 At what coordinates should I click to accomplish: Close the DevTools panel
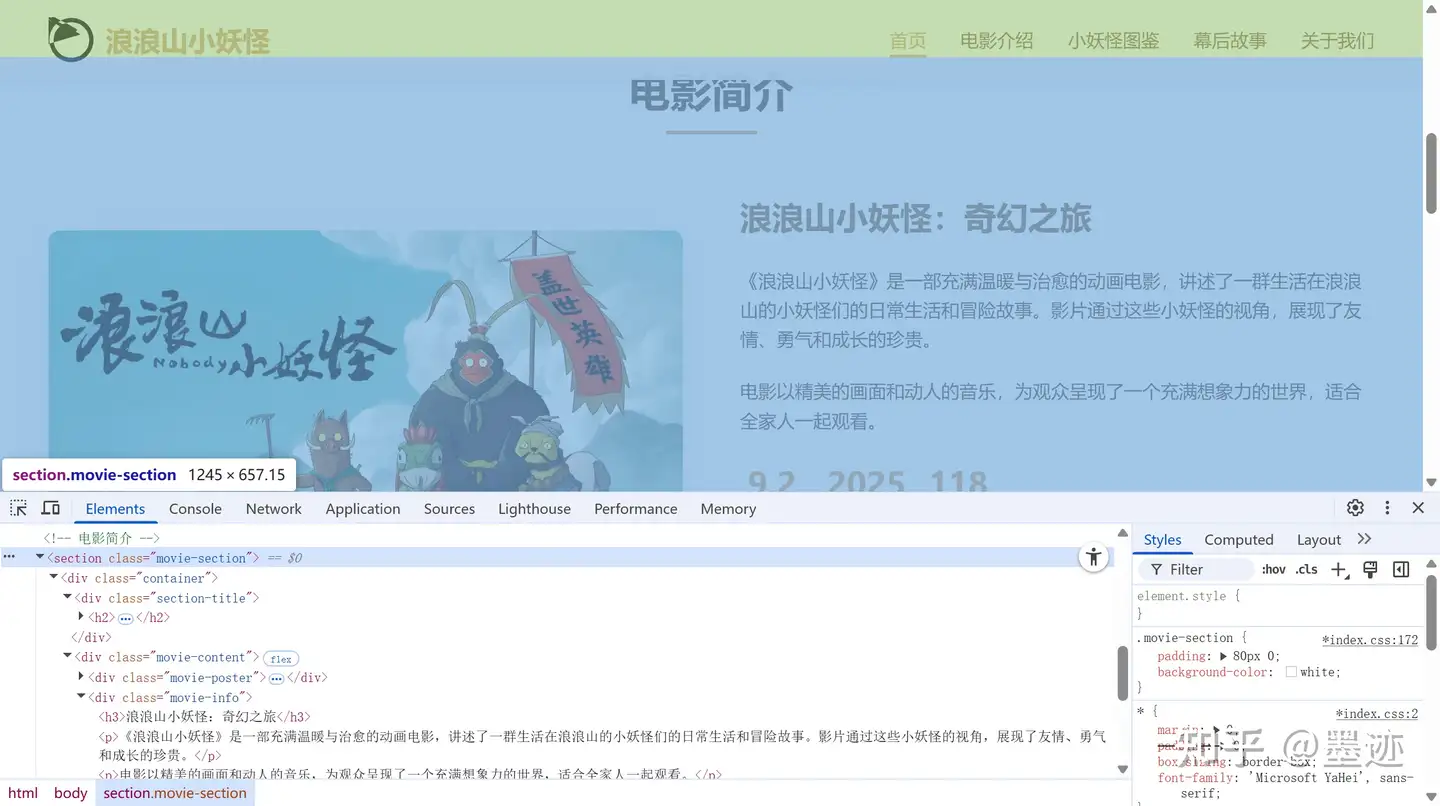pos(1418,508)
